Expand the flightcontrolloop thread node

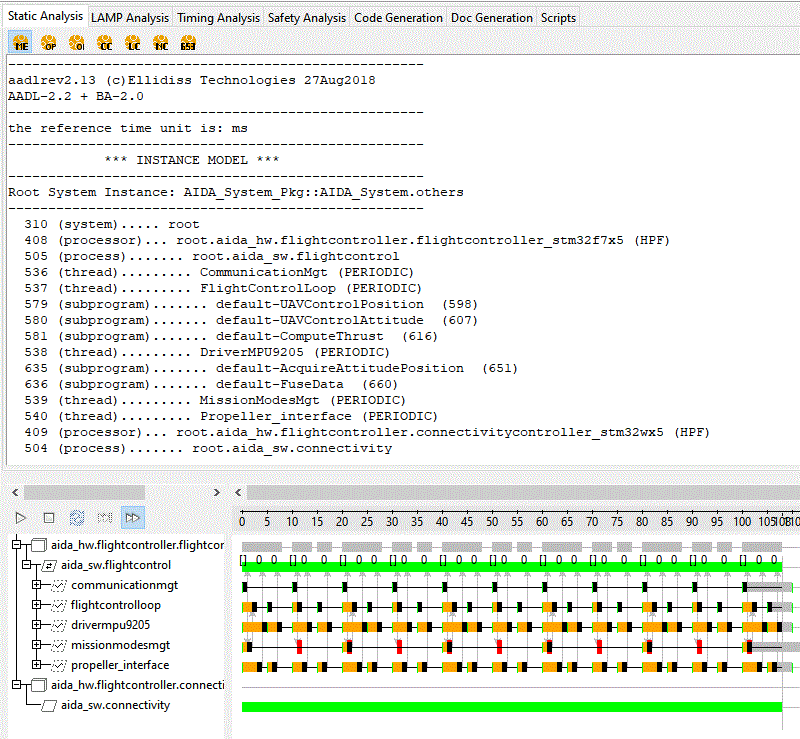[x=37, y=605]
